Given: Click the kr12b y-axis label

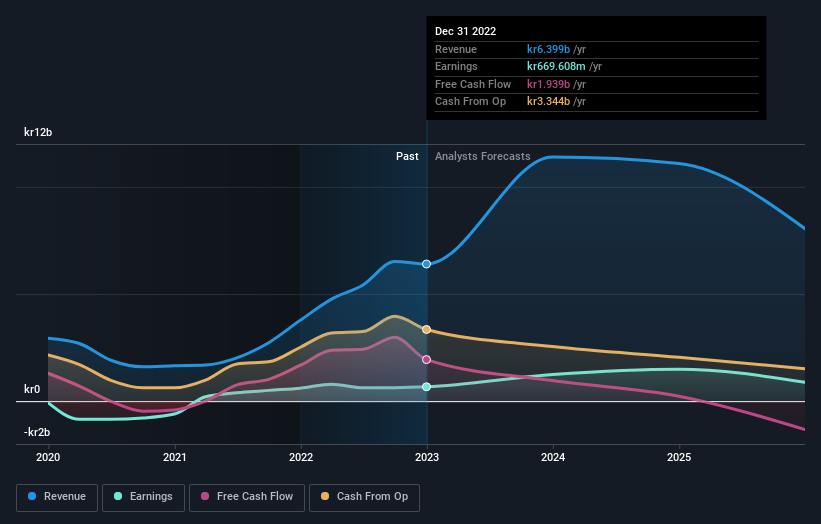Looking at the screenshot, I should [38, 132].
